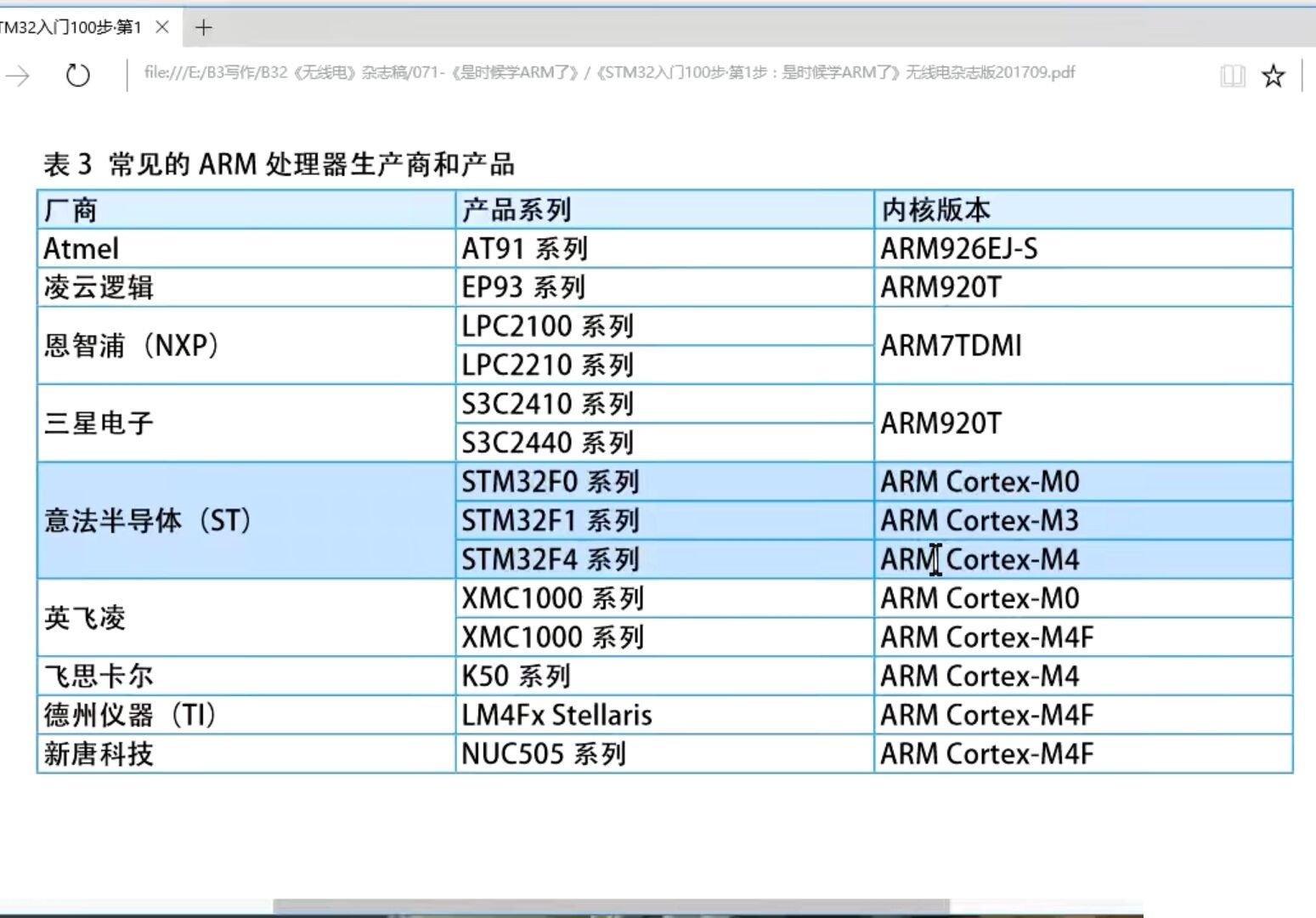This screenshot has height=918, width=1316.
Task: Click the 德州仪器（TI）vendor cell
Action: (x=246, y=715)
